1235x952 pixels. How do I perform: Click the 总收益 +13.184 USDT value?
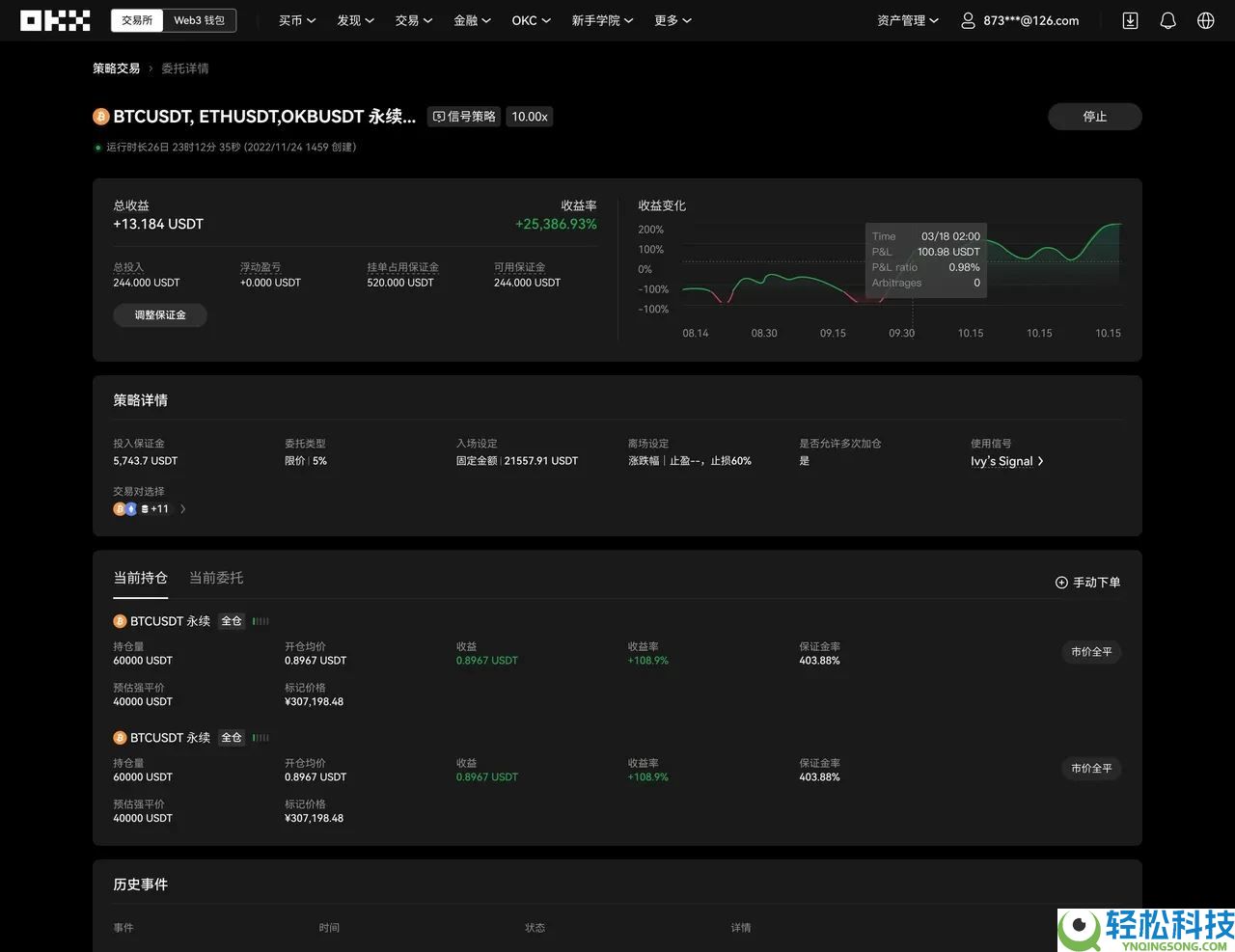[158, 225]
